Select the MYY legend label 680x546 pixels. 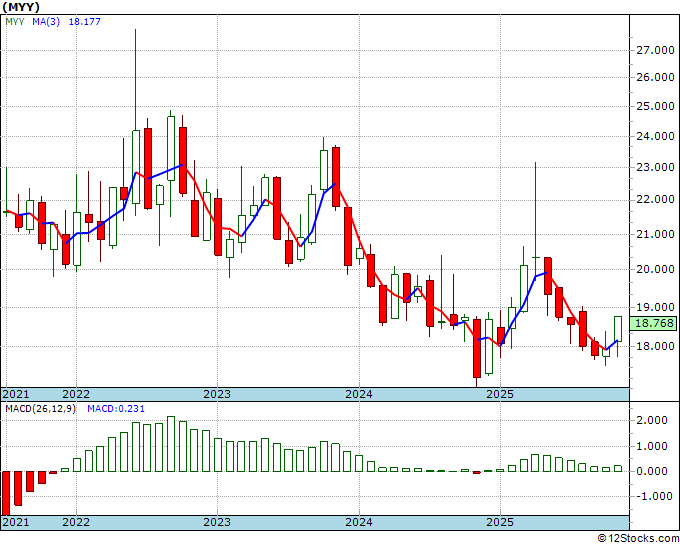click(x=15, y=22)
